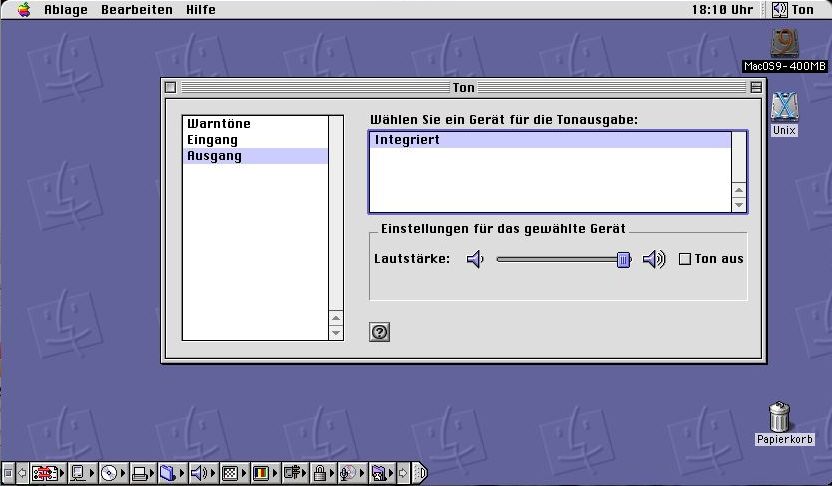
Task: Click the control strip right scroll arrow
Action: (x=403, y=473)
